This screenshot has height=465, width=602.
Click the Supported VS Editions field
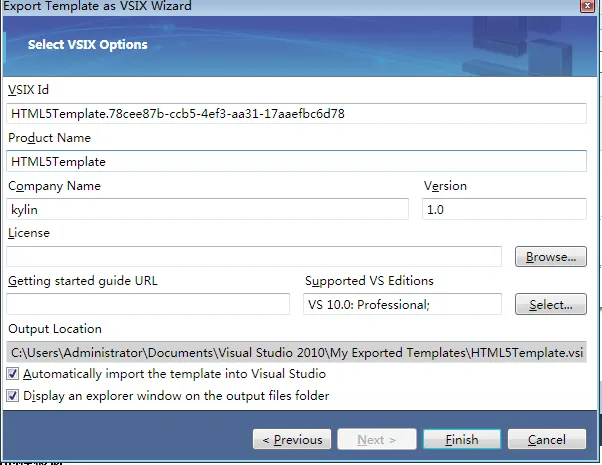point(402,304)
